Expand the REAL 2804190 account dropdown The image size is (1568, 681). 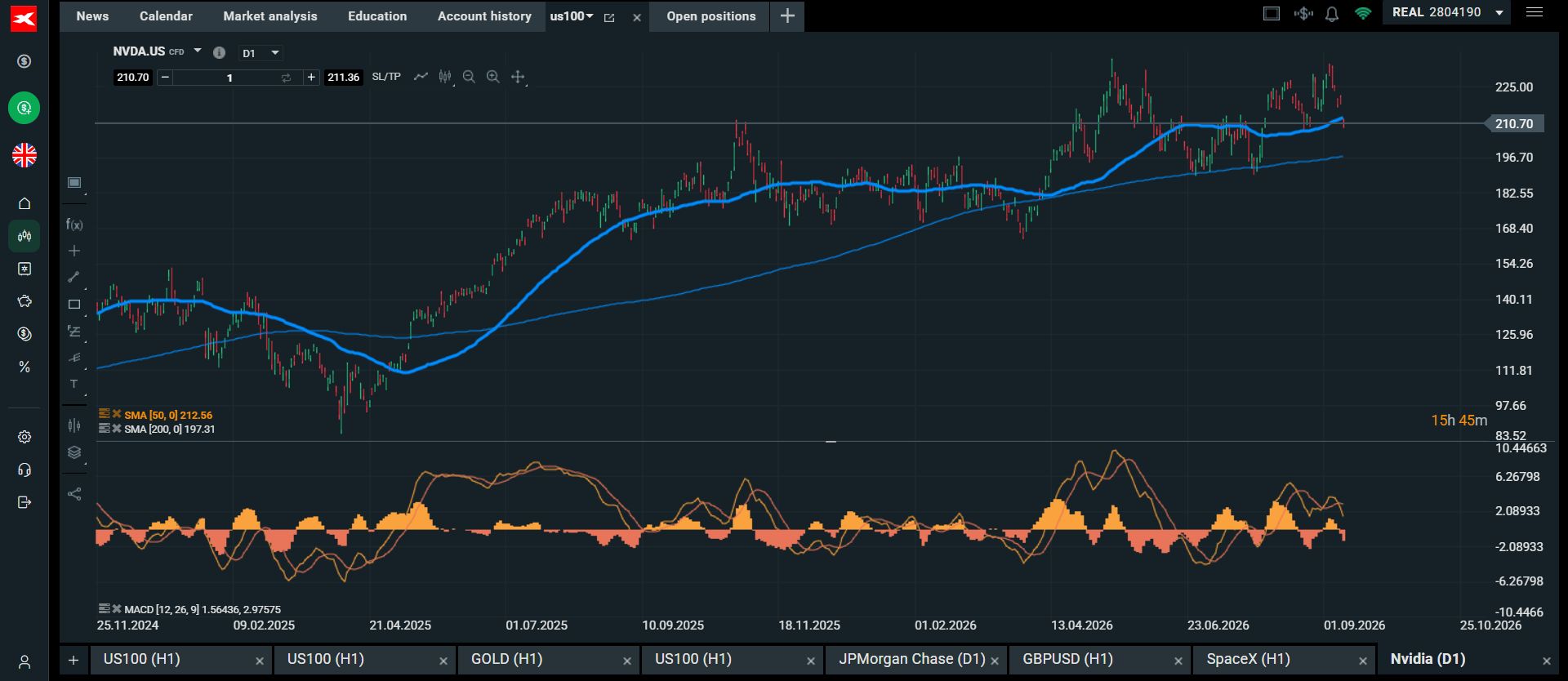pos(1499,12)
